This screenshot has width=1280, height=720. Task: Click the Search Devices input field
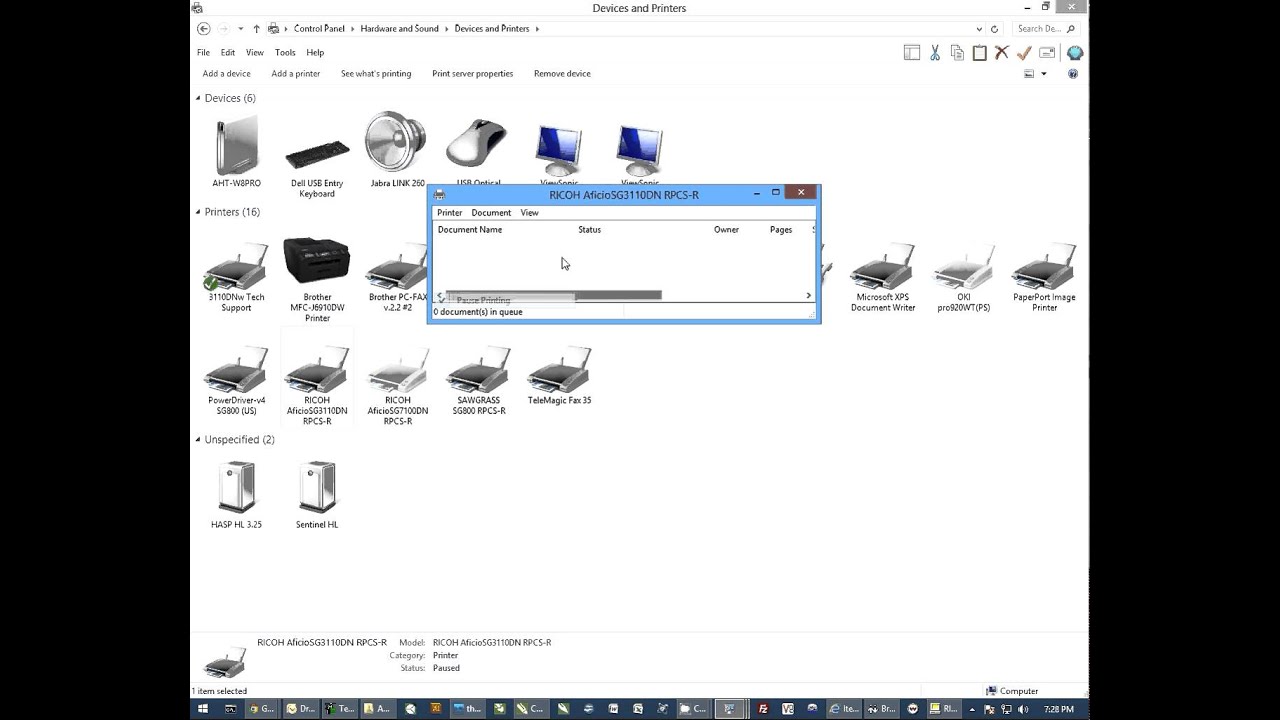pyautogui.click(x=1046, y=29)
